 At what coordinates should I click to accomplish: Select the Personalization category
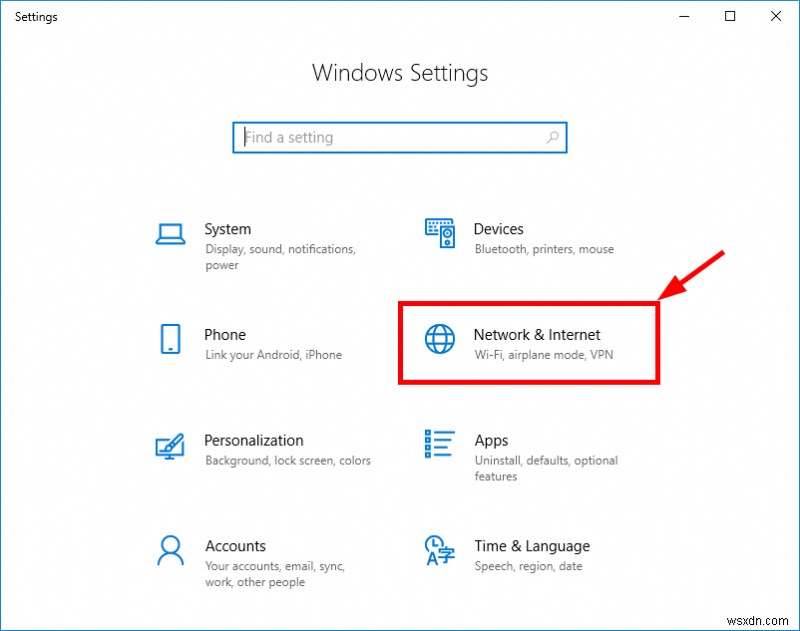click(x=254, y=441)
